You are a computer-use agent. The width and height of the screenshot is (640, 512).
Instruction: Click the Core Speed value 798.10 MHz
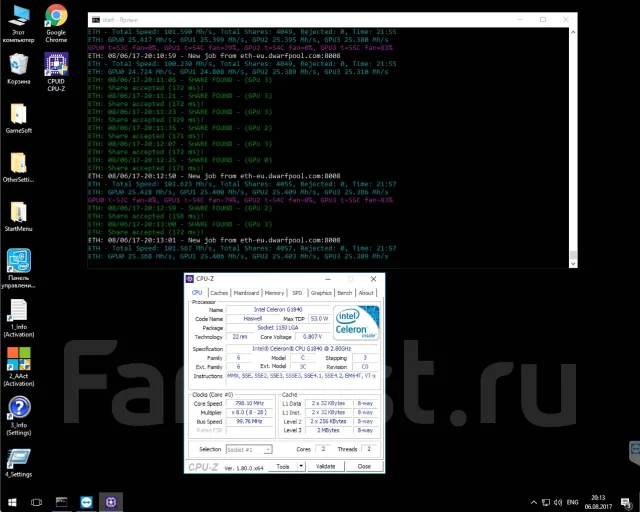(249, 403)
